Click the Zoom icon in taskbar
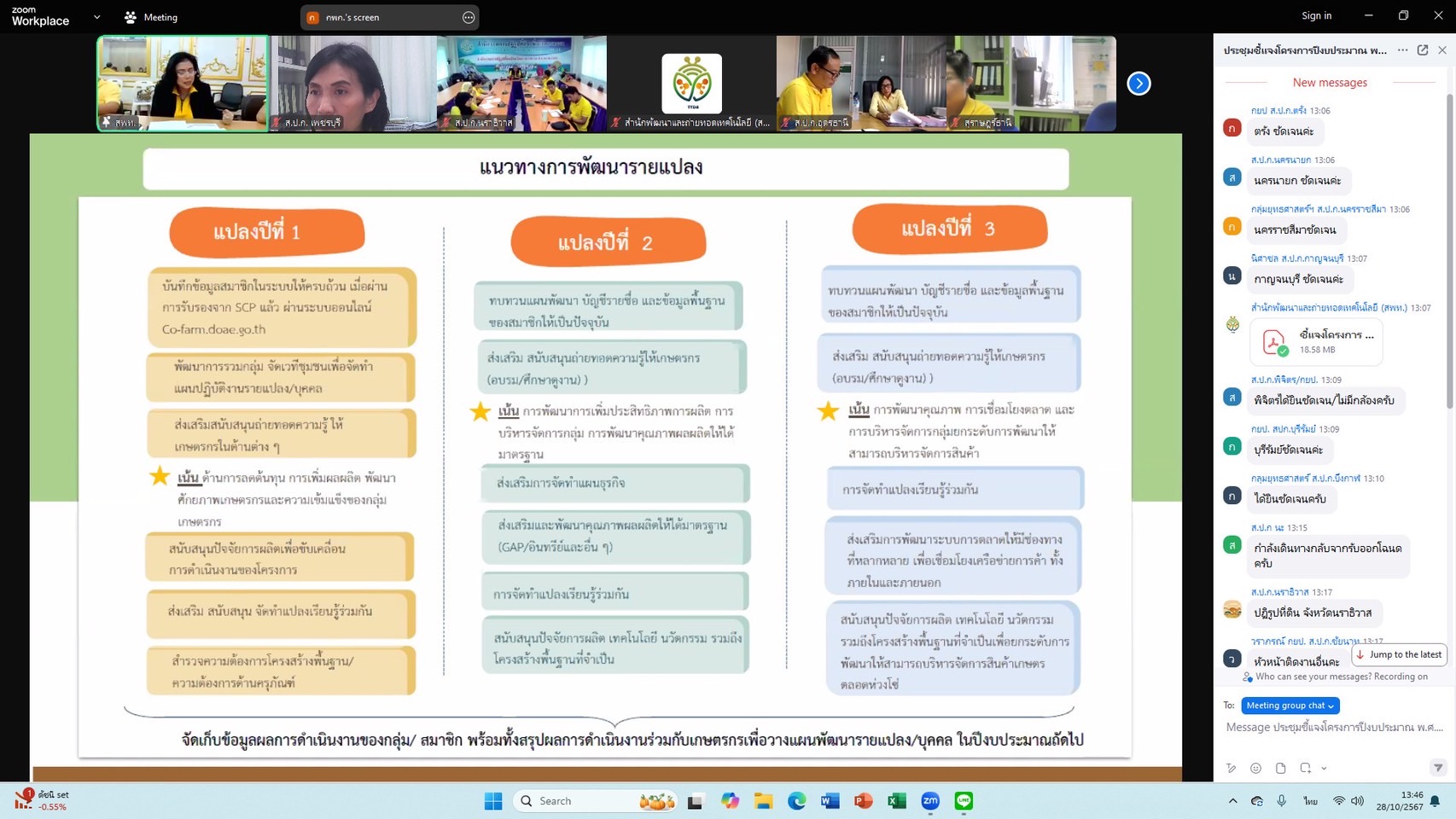1456x819 pixels. (x=930, y=801)
